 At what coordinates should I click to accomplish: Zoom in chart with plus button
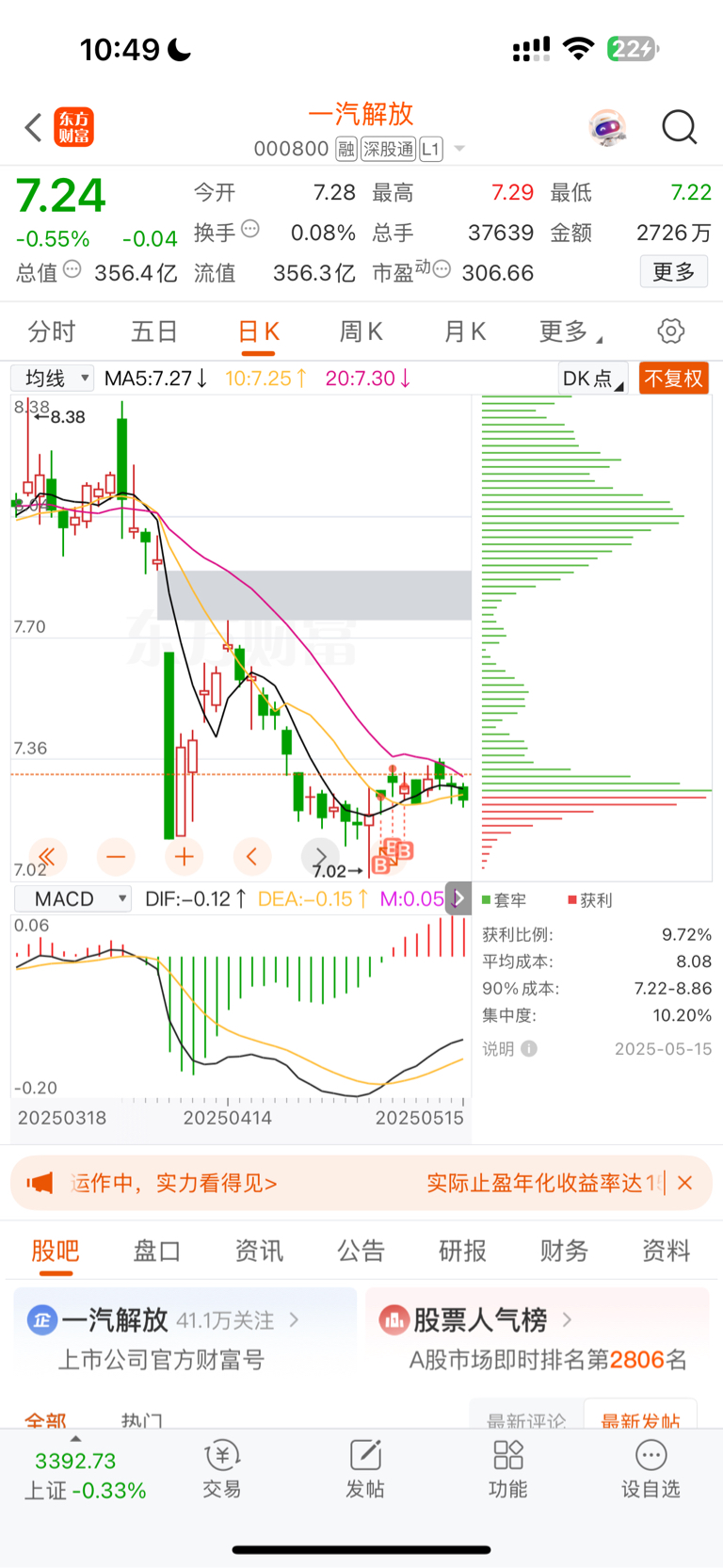pyautogui.click(x=185, y=856)
